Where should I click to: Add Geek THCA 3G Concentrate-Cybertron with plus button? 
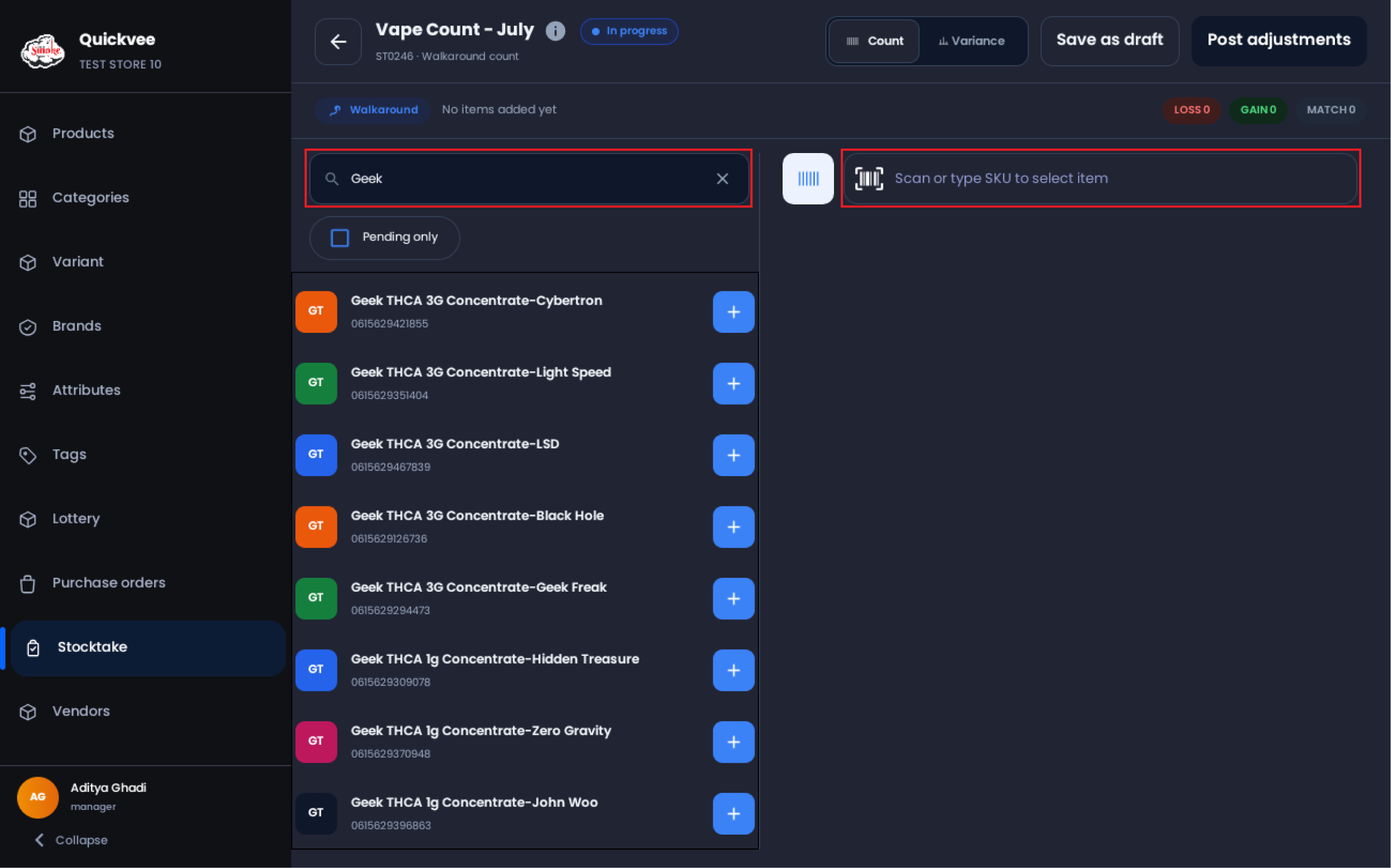pyautogui.click(x=733, y=312)
